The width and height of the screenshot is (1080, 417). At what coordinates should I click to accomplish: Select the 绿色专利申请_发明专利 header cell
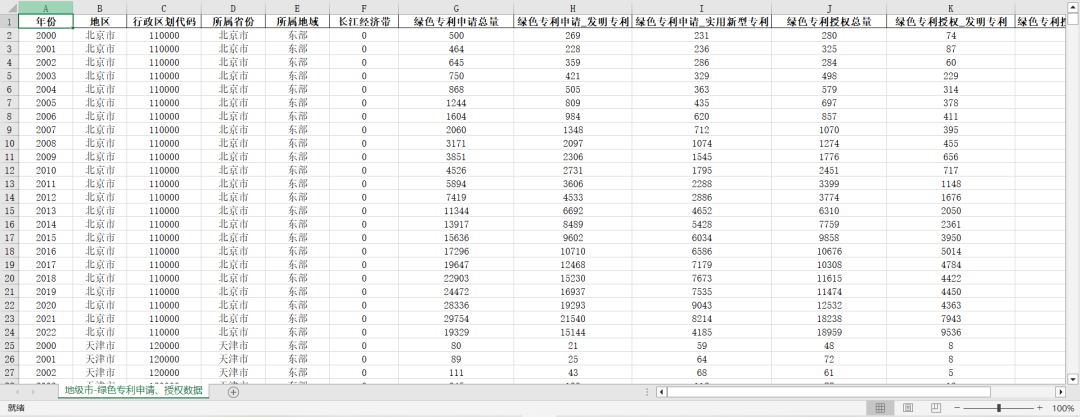pyautogui.click(x=572, y=21)
